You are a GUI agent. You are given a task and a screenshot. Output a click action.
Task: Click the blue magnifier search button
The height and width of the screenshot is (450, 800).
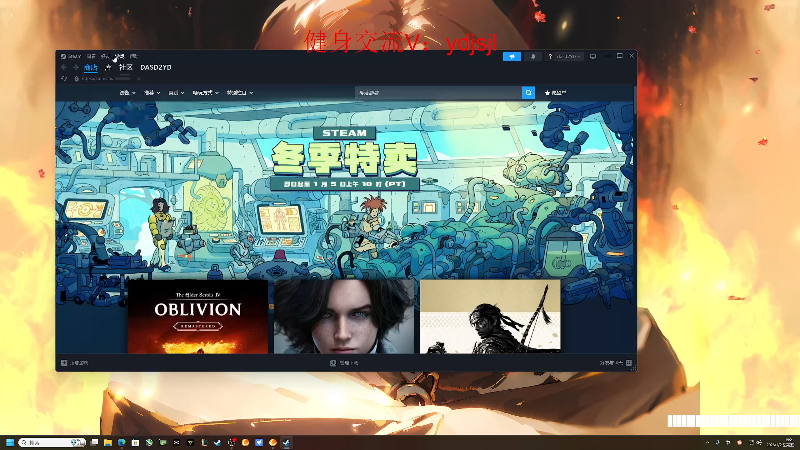pyautogui.click(x=529, y=93)
